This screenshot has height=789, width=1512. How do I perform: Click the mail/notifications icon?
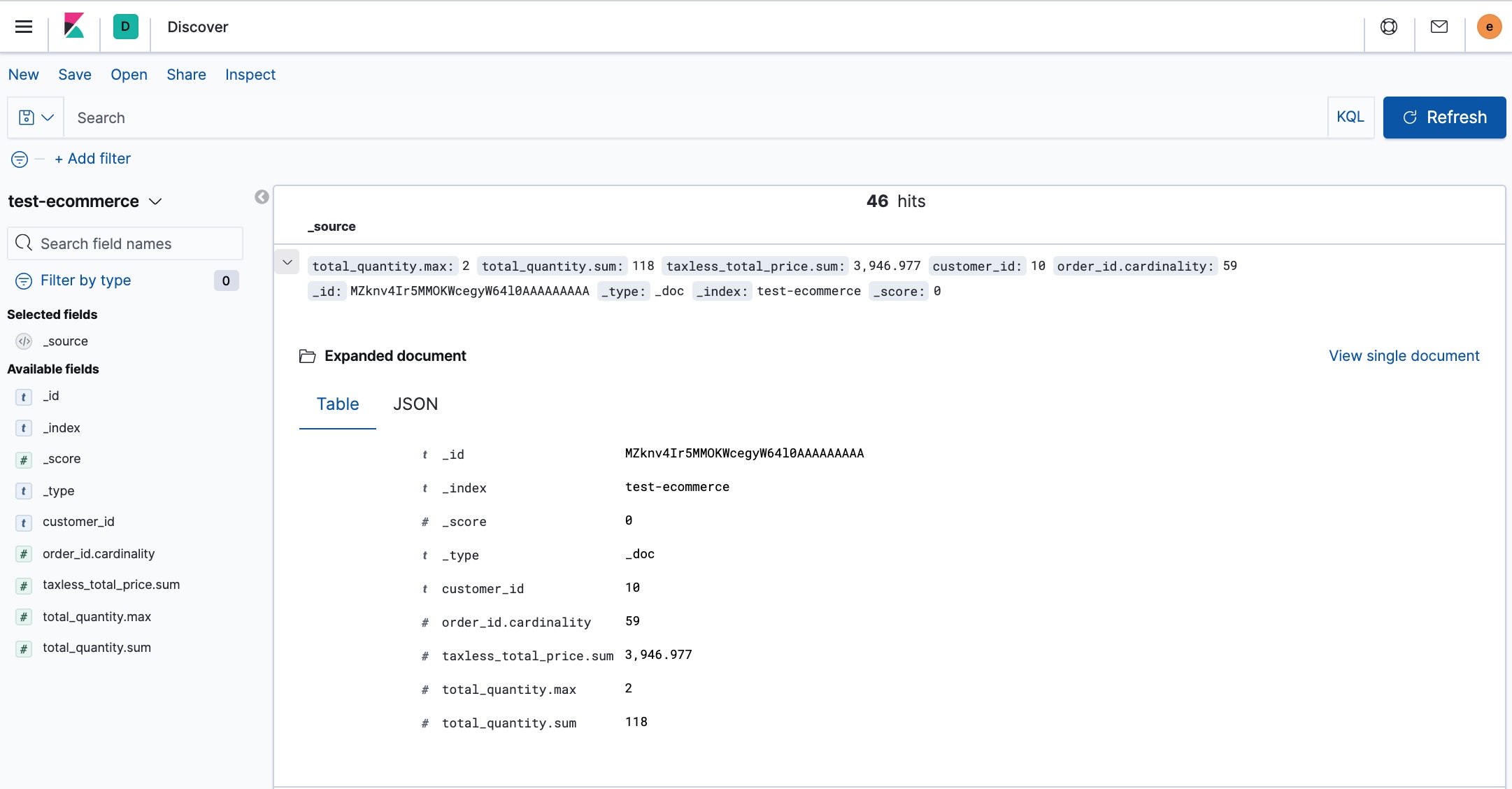(x=1441, y=27)
